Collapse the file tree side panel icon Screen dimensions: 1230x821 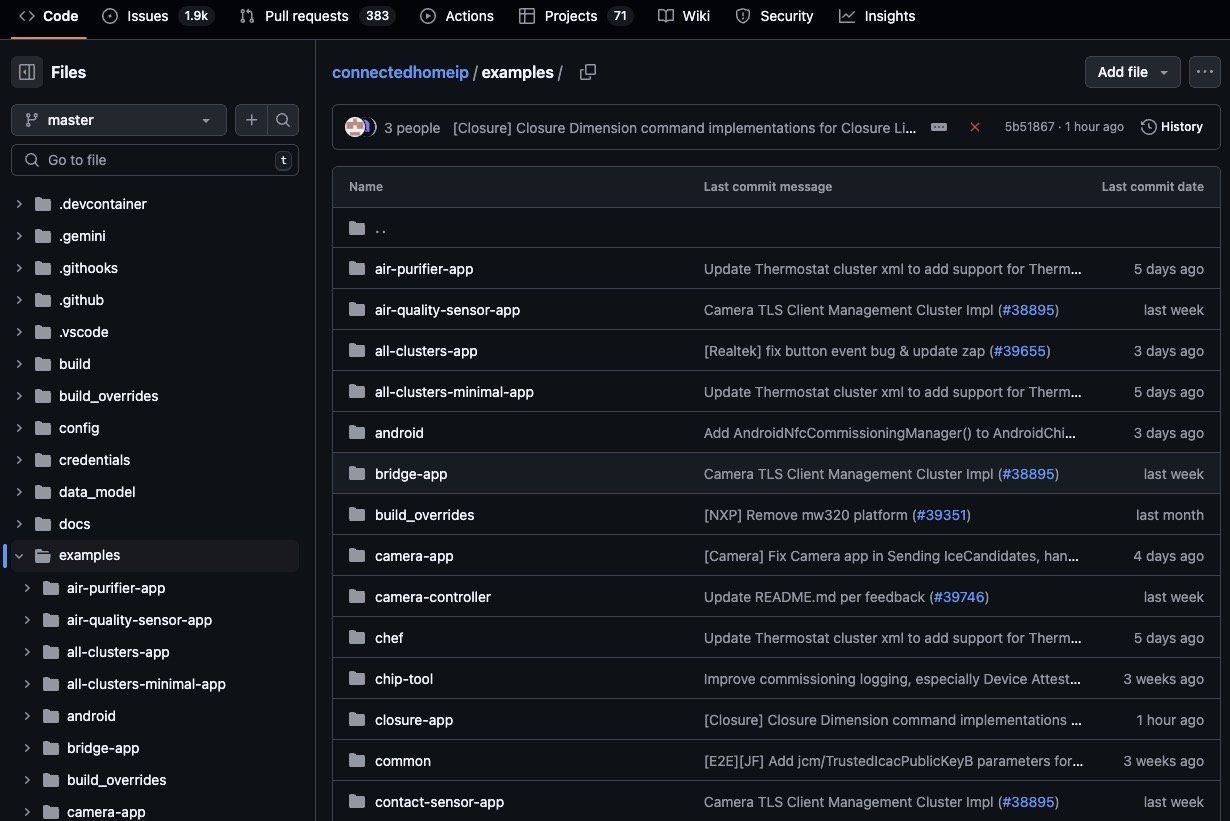click(27, 72)
